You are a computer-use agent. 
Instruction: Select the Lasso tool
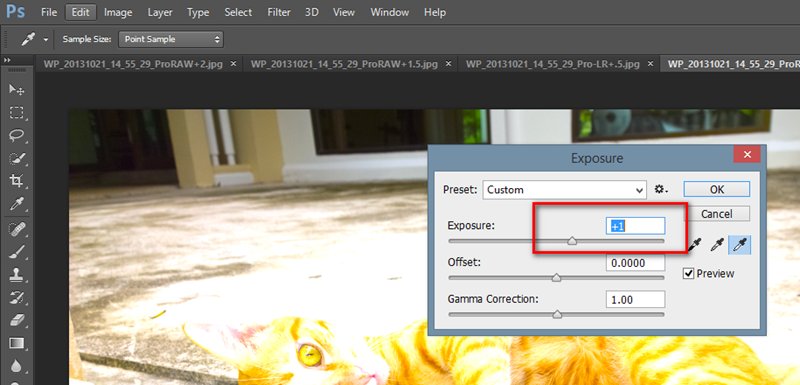click(x=17, y=135)
